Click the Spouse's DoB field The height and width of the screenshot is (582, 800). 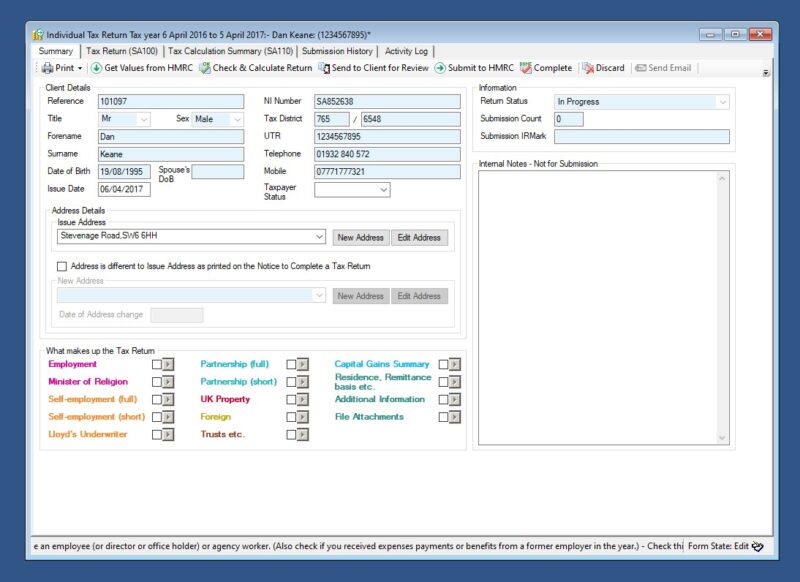218,172
